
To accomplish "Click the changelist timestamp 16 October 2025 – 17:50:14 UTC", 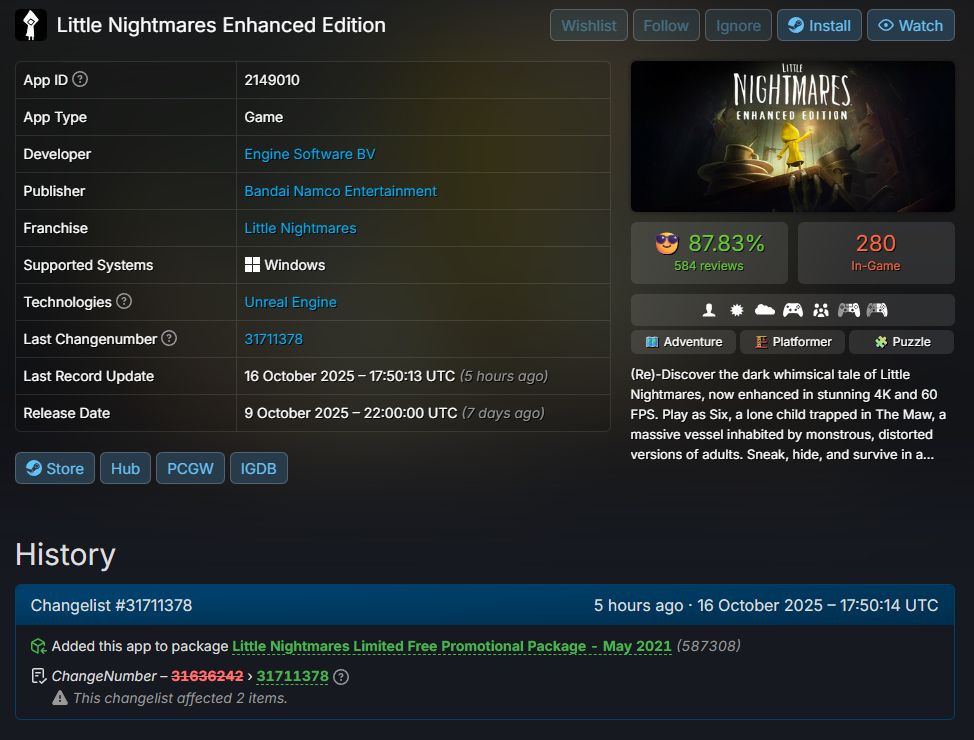I will 817,605.
